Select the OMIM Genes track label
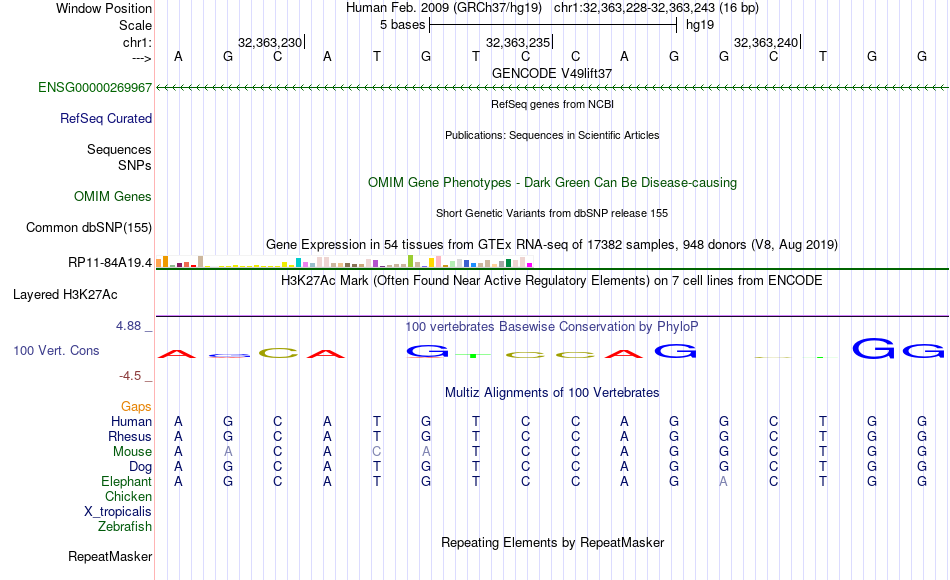Viewport: 950px width, 580px height. coord(112,196)
